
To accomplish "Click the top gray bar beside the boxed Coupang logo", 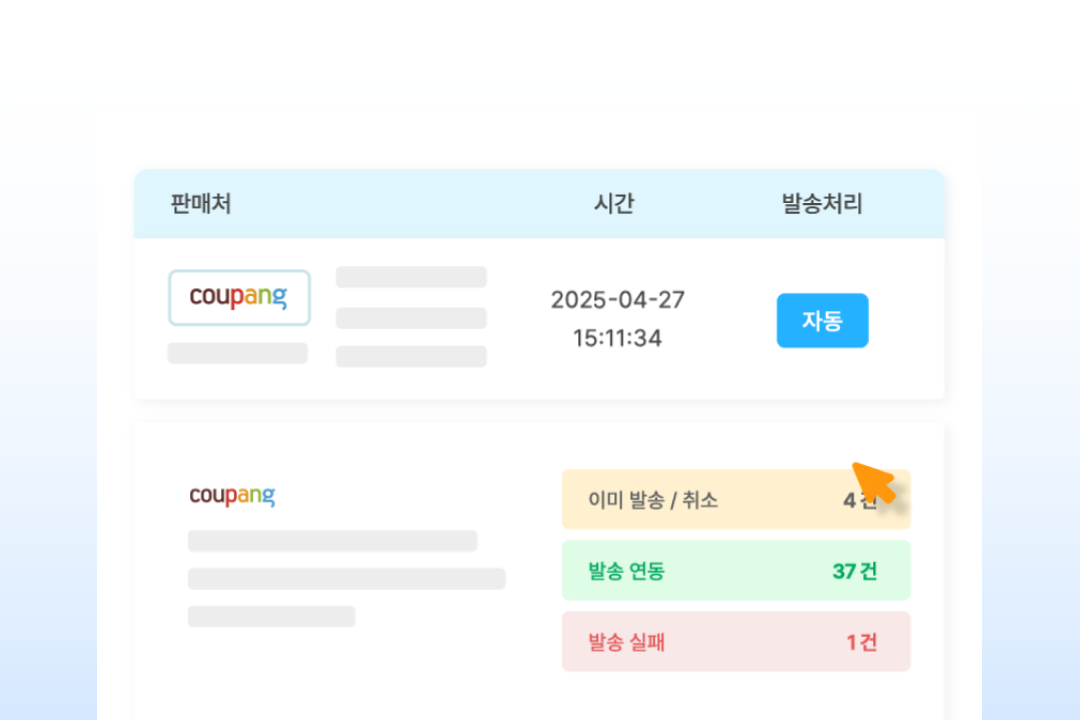I will [411, 277].
